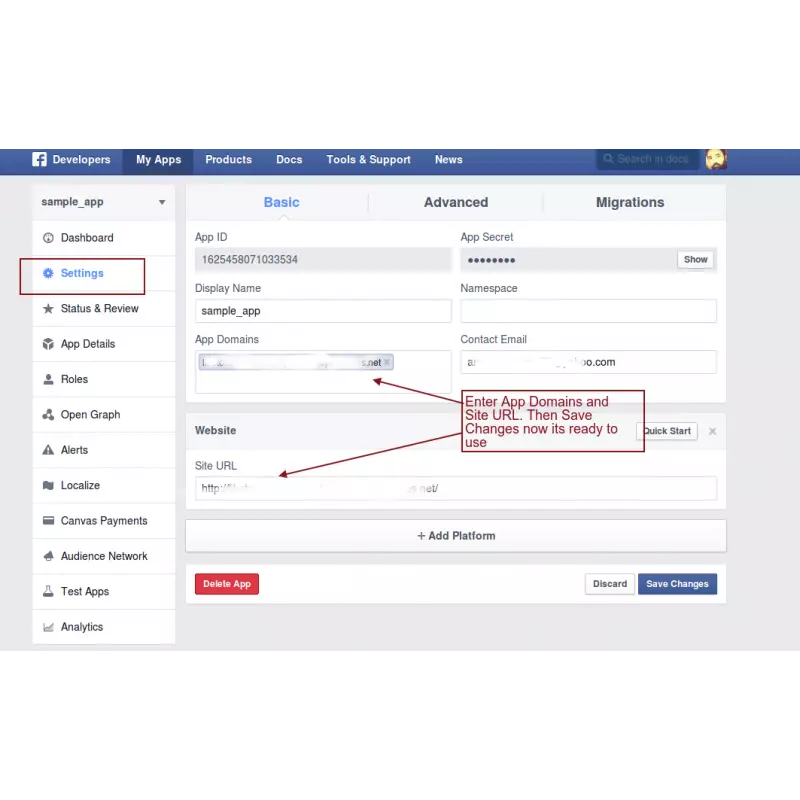The height and width of the screenshot is (800, 800).
Task: Open the Docs menu
Action: (289, 160)
